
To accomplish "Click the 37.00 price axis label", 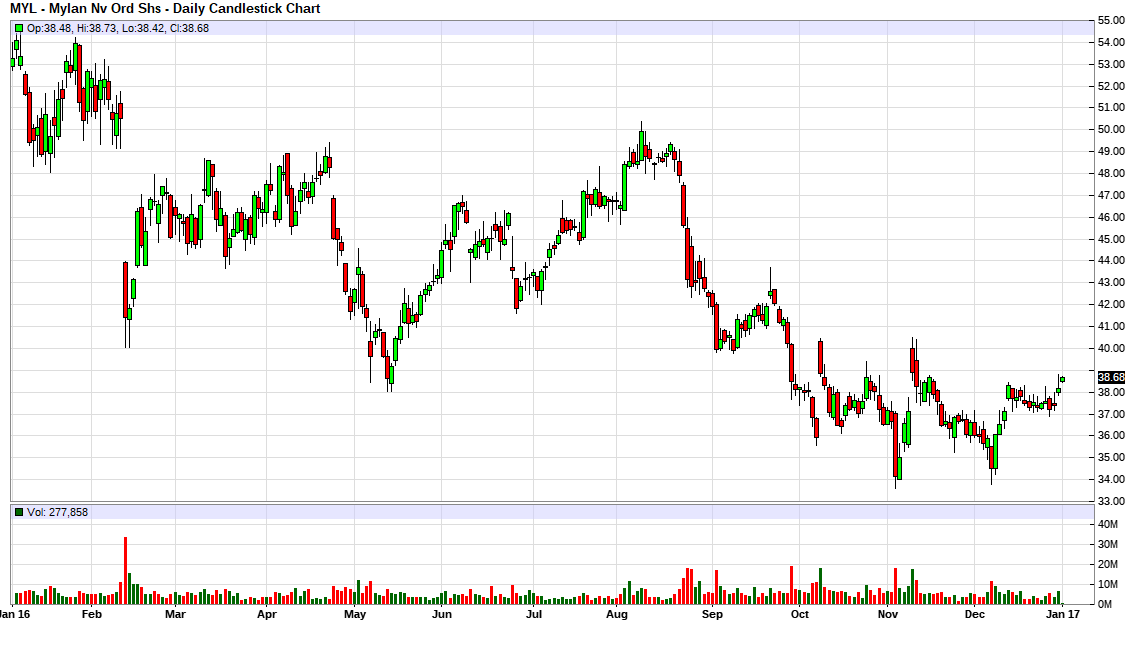I will pos(1111,414).
